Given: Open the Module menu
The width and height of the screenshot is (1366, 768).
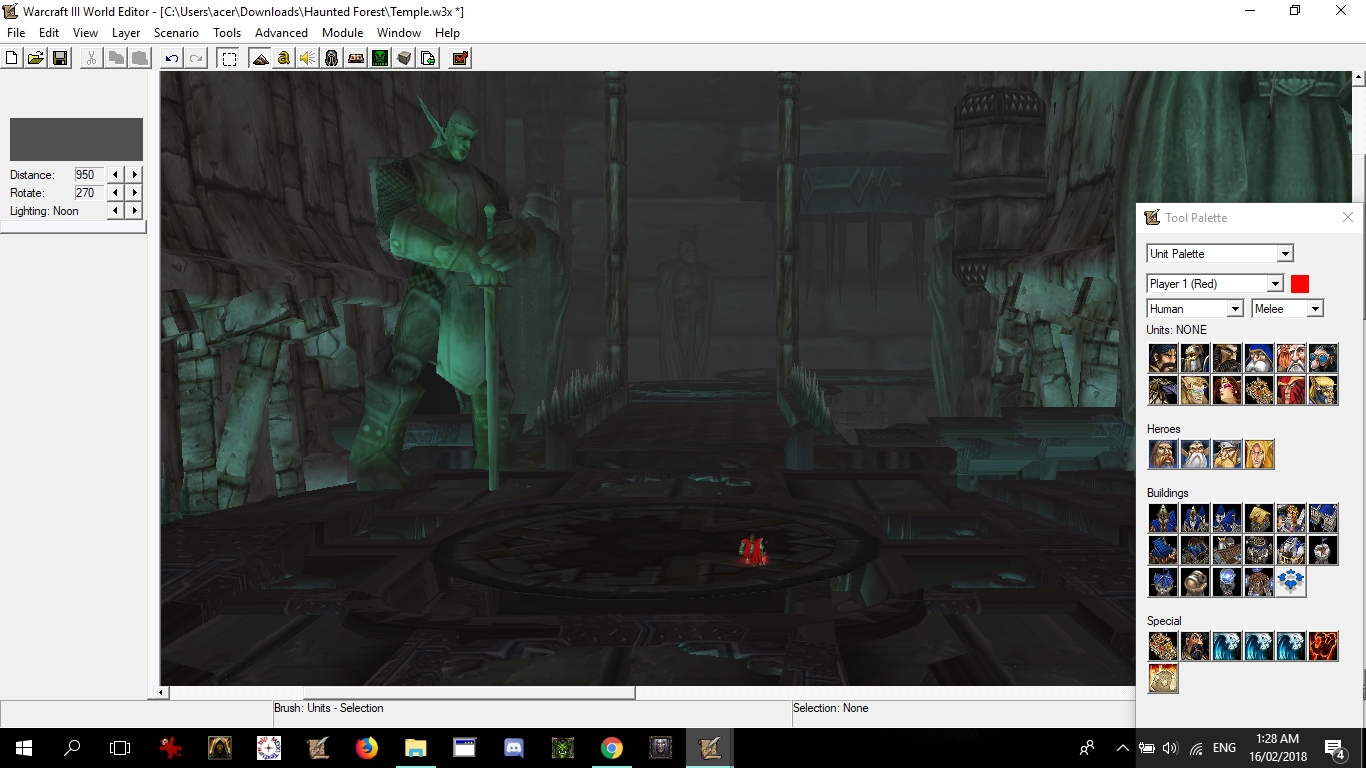Looking at the screenshot, I should pos(342,33).
